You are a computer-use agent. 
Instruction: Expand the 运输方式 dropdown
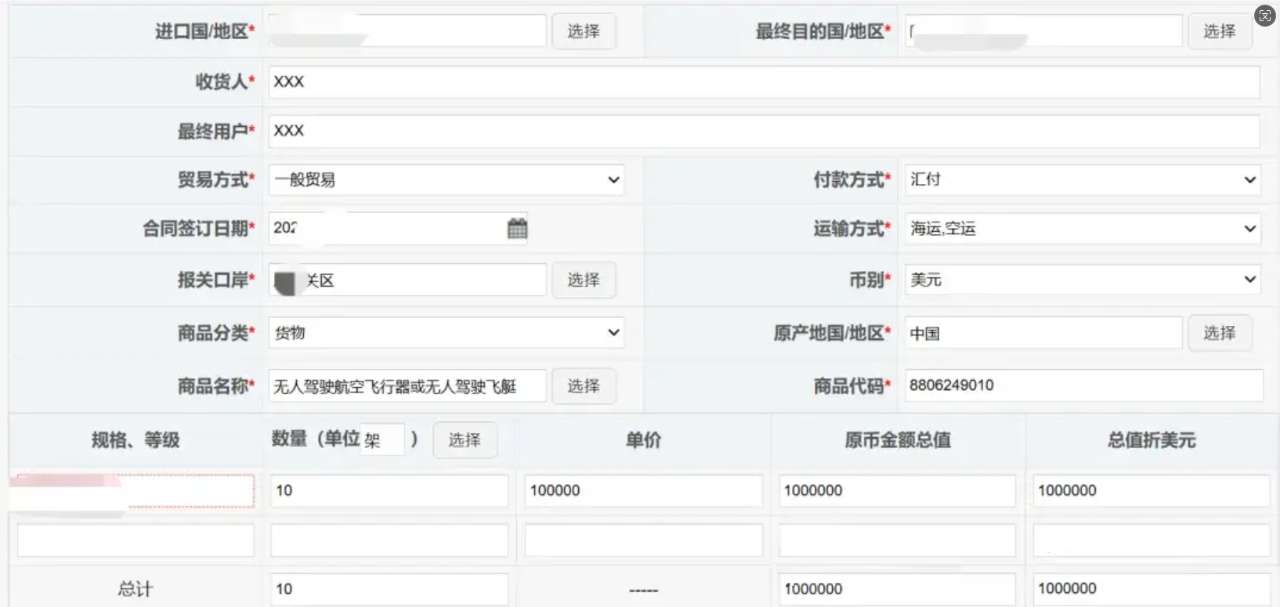[1082, 229]
